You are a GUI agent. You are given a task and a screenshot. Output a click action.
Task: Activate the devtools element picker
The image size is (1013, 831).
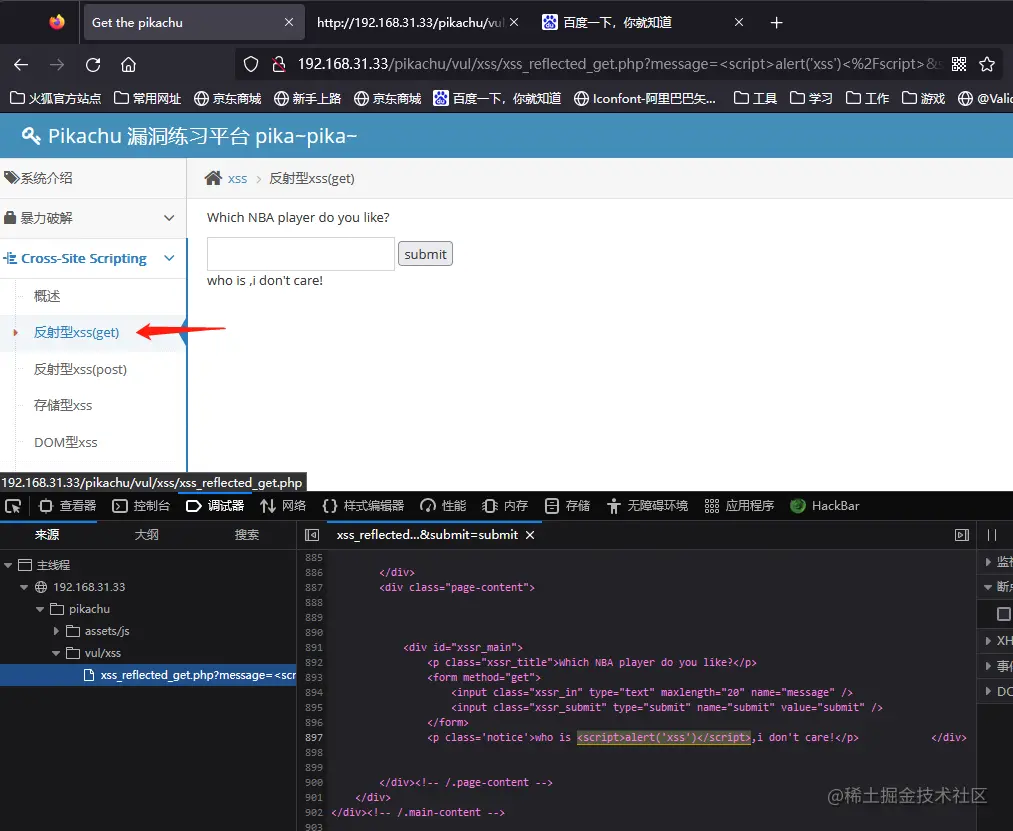coord(14,506)
